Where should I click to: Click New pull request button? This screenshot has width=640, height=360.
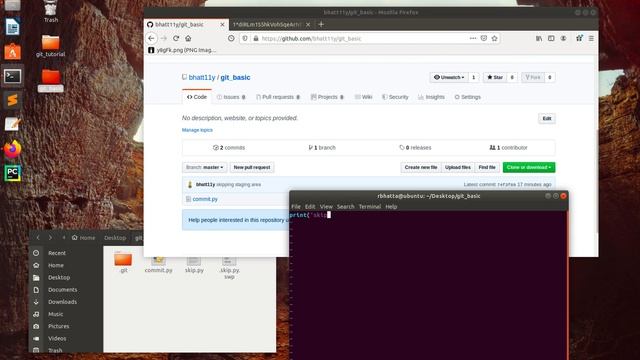click(252, 167)
